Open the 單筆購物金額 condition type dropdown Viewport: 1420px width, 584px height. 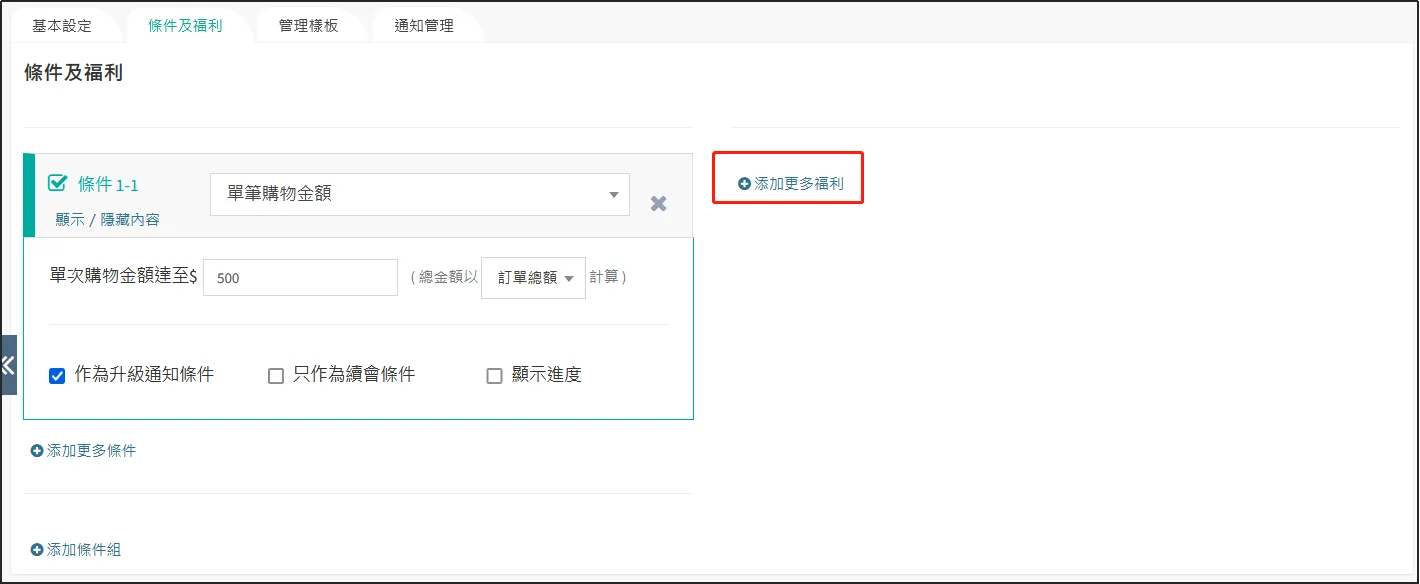(419, 195)
